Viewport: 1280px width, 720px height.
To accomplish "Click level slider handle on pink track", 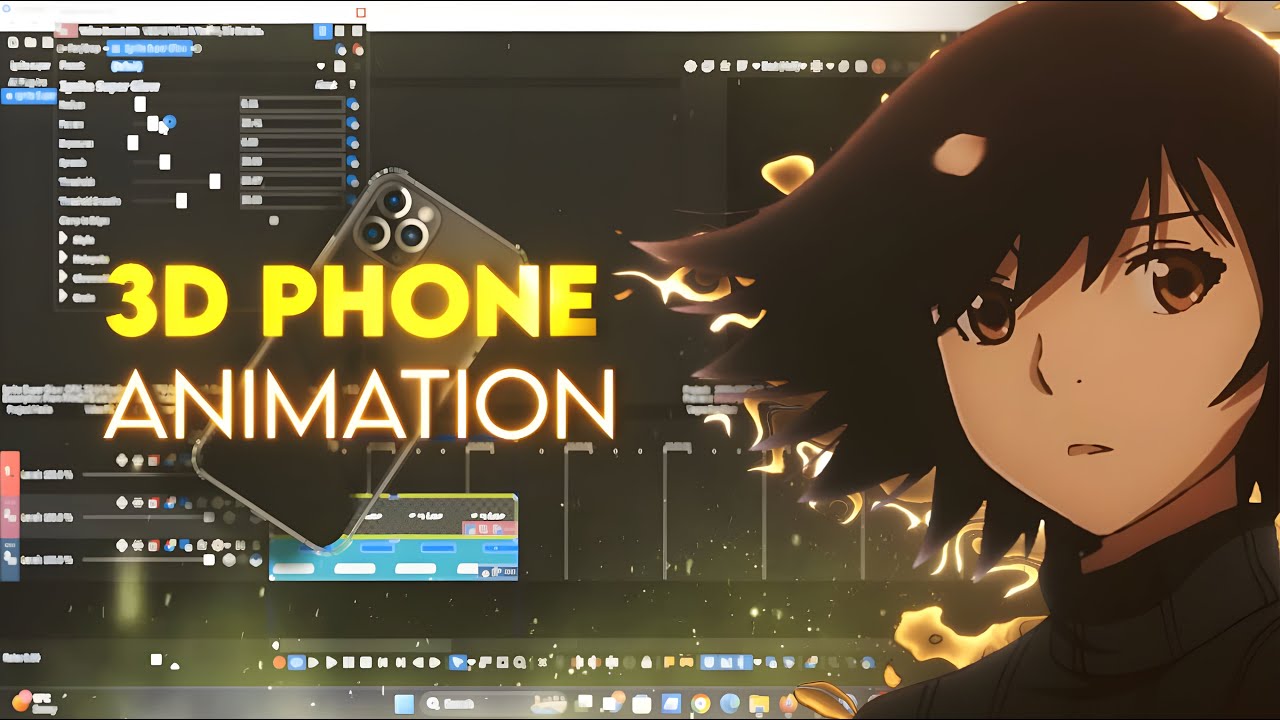I will [209, 517].
